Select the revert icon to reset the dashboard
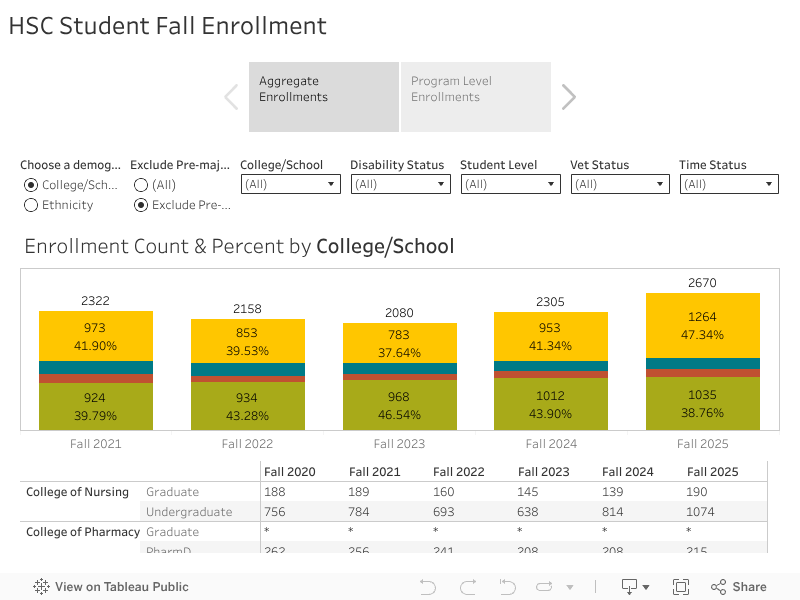This screenshot has height=600, width=800. pos(507,587)
